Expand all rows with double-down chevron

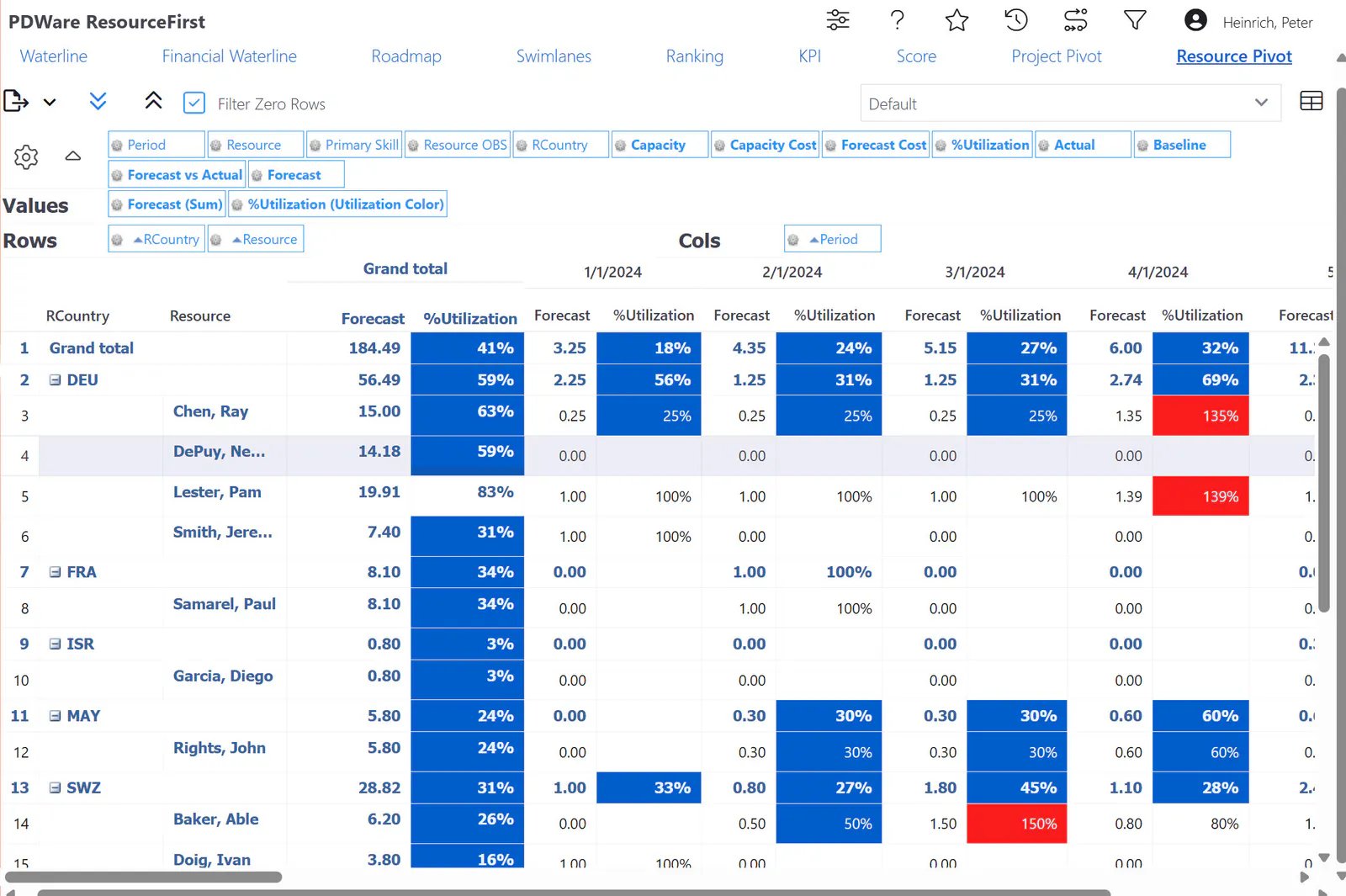[98, 101]
